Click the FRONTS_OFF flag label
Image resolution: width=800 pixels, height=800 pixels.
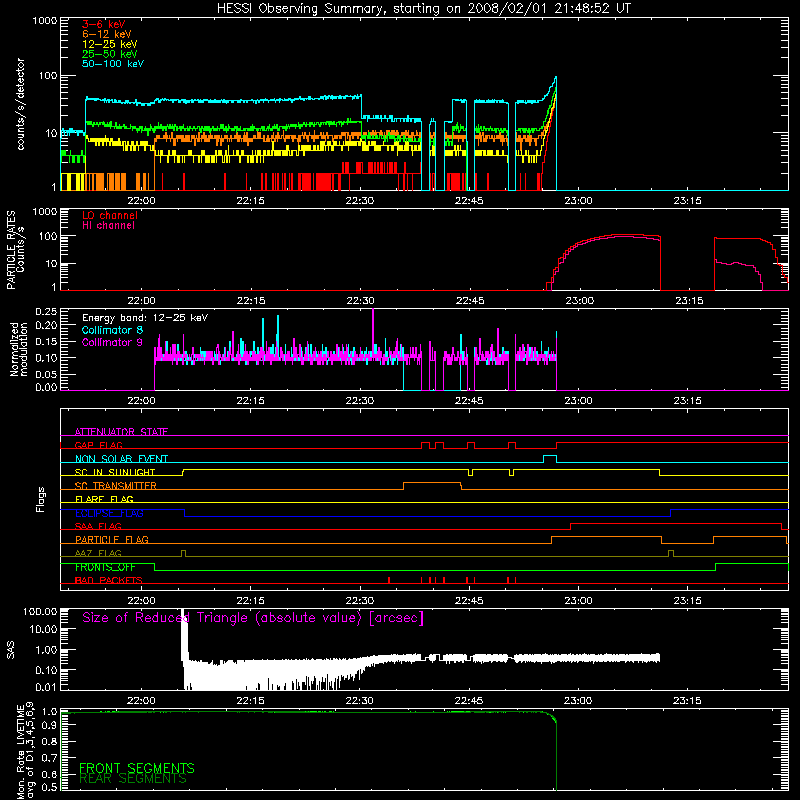coord(105,567)
